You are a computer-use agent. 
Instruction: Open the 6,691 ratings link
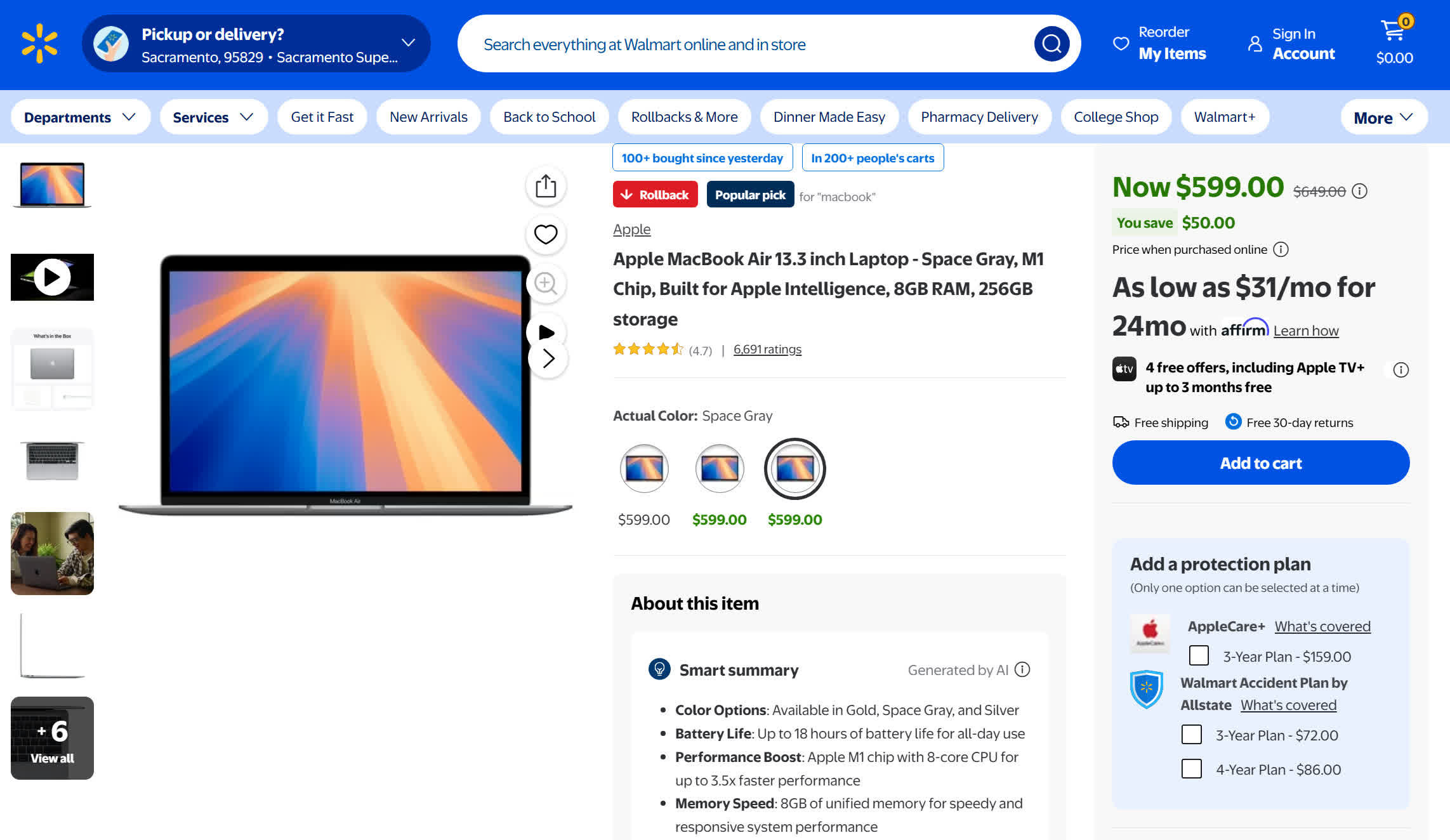pyautogui.click(x=767, y=350)
